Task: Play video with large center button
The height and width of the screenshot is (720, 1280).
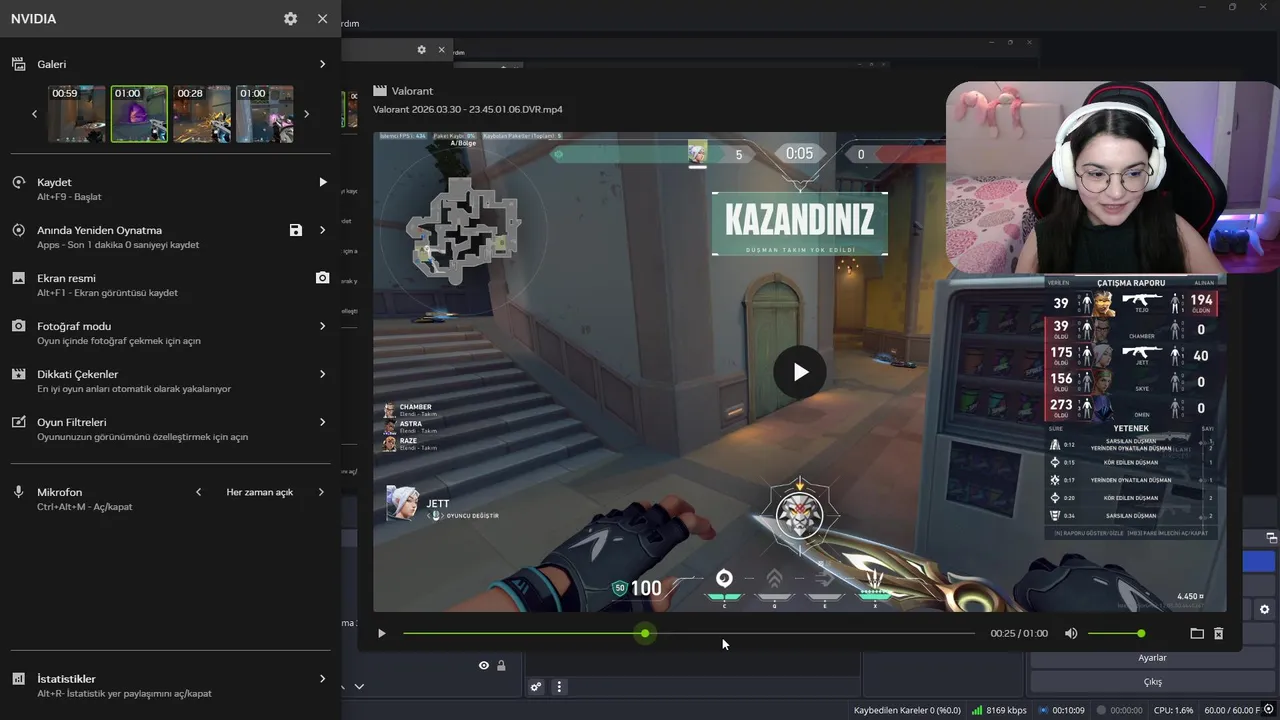Action: (800, 372)
